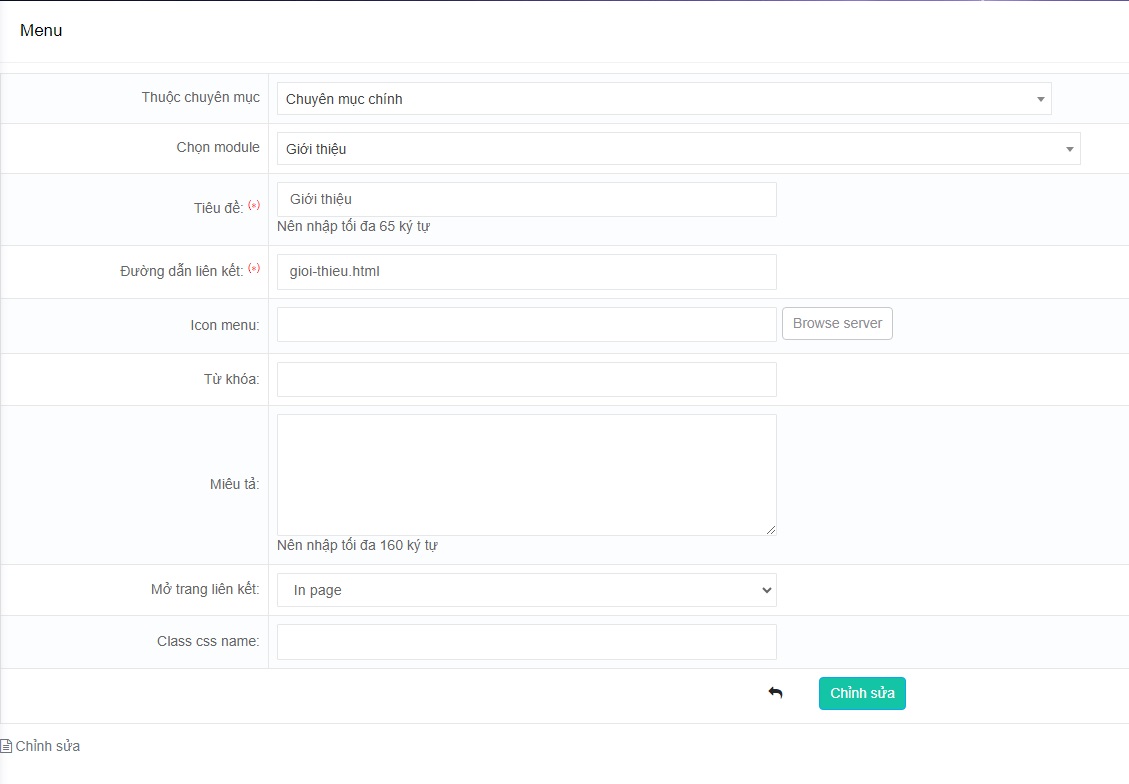Expand the Chọn module dropdown
Image resolution: width=1129 pixels, height=784 pixels.
(x=678, y=149)
